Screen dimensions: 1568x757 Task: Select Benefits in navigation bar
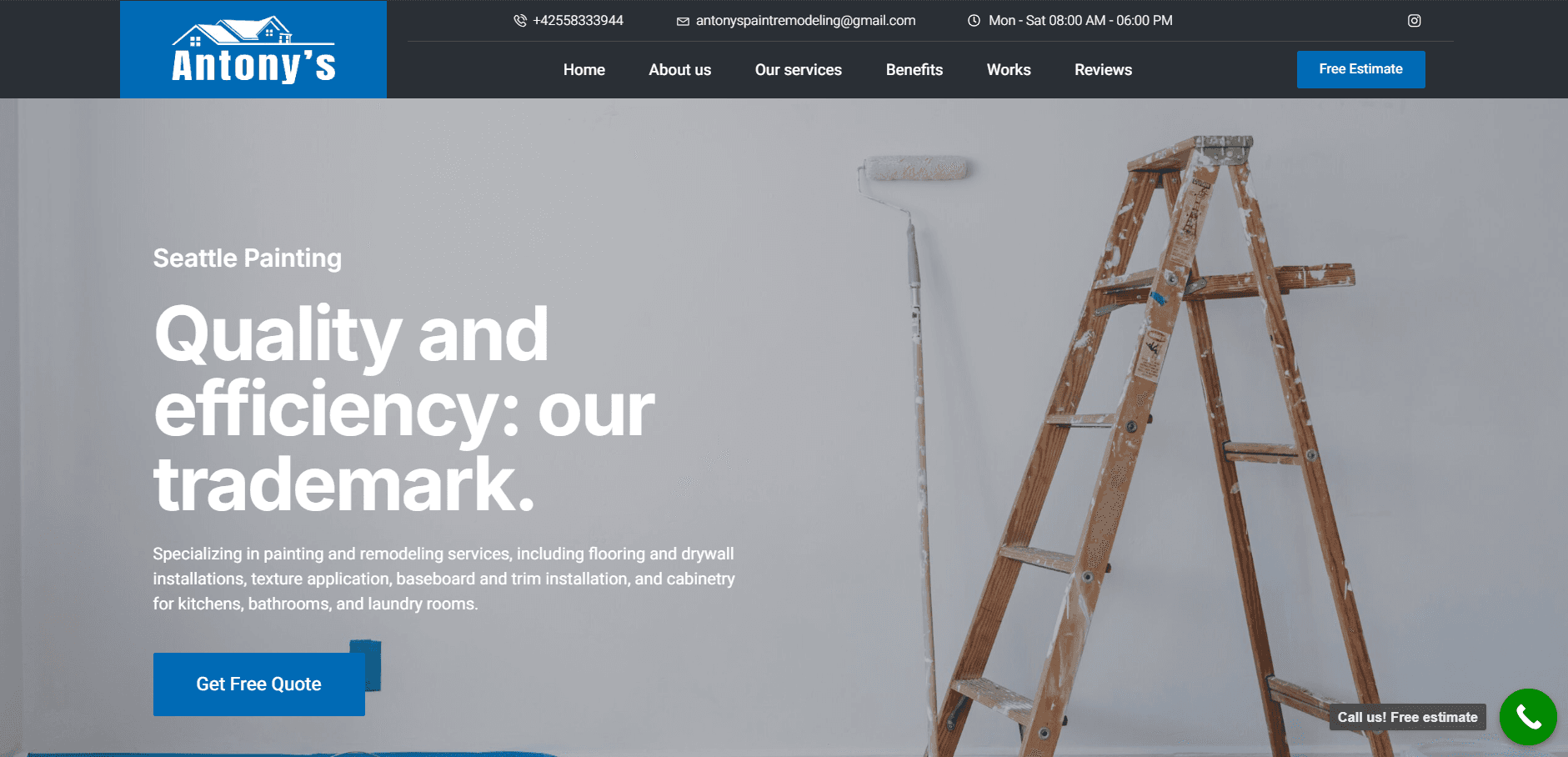pyautogui.click(x=914, y=70)
